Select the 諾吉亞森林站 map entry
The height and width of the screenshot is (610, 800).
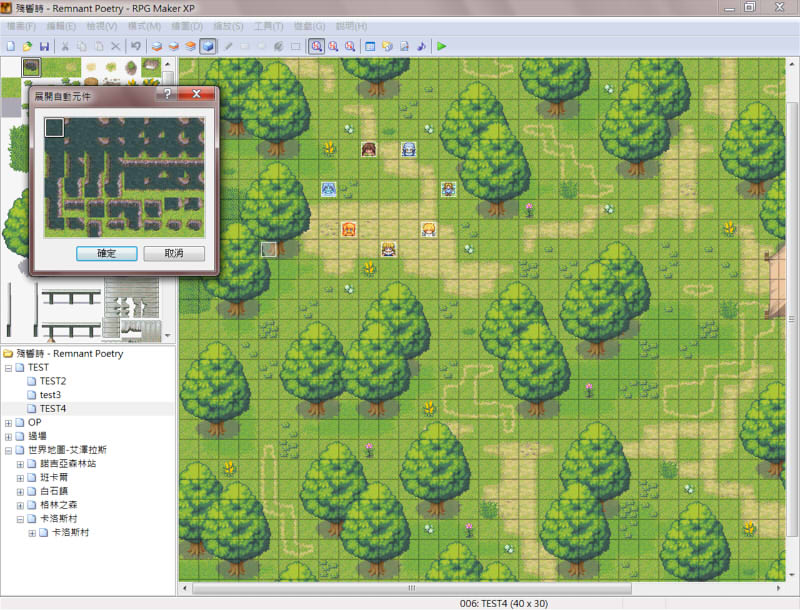68,464
